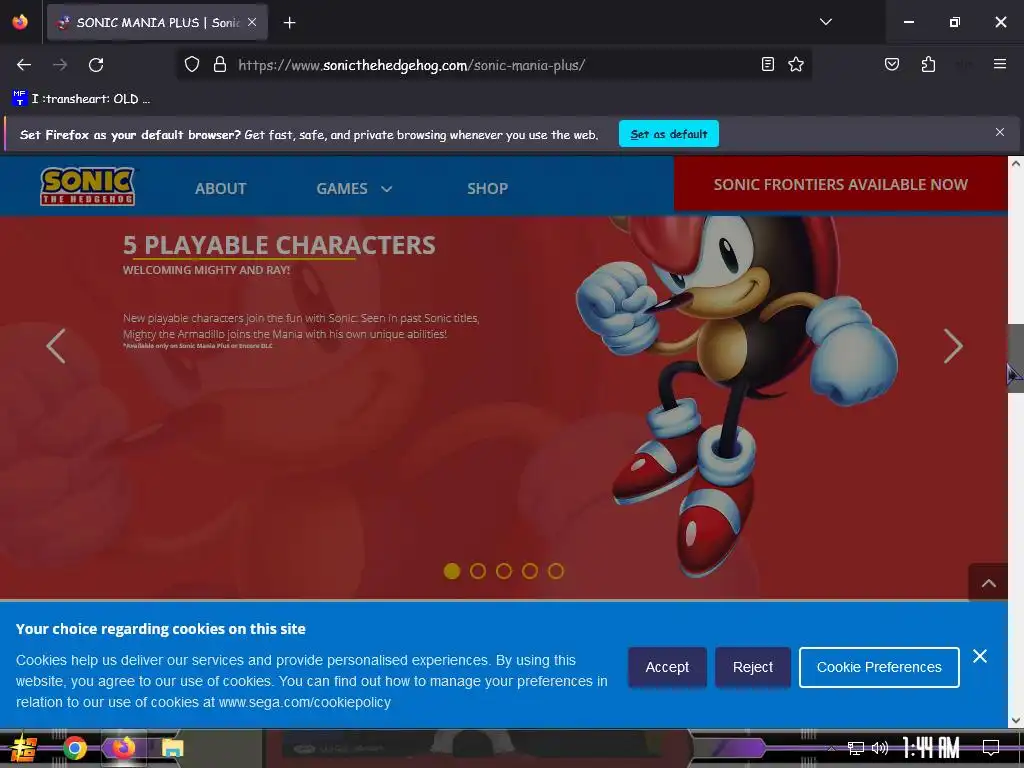Select fifth carousel dot
Viewport: 1024px width, 768px height.
click(556, 571)
